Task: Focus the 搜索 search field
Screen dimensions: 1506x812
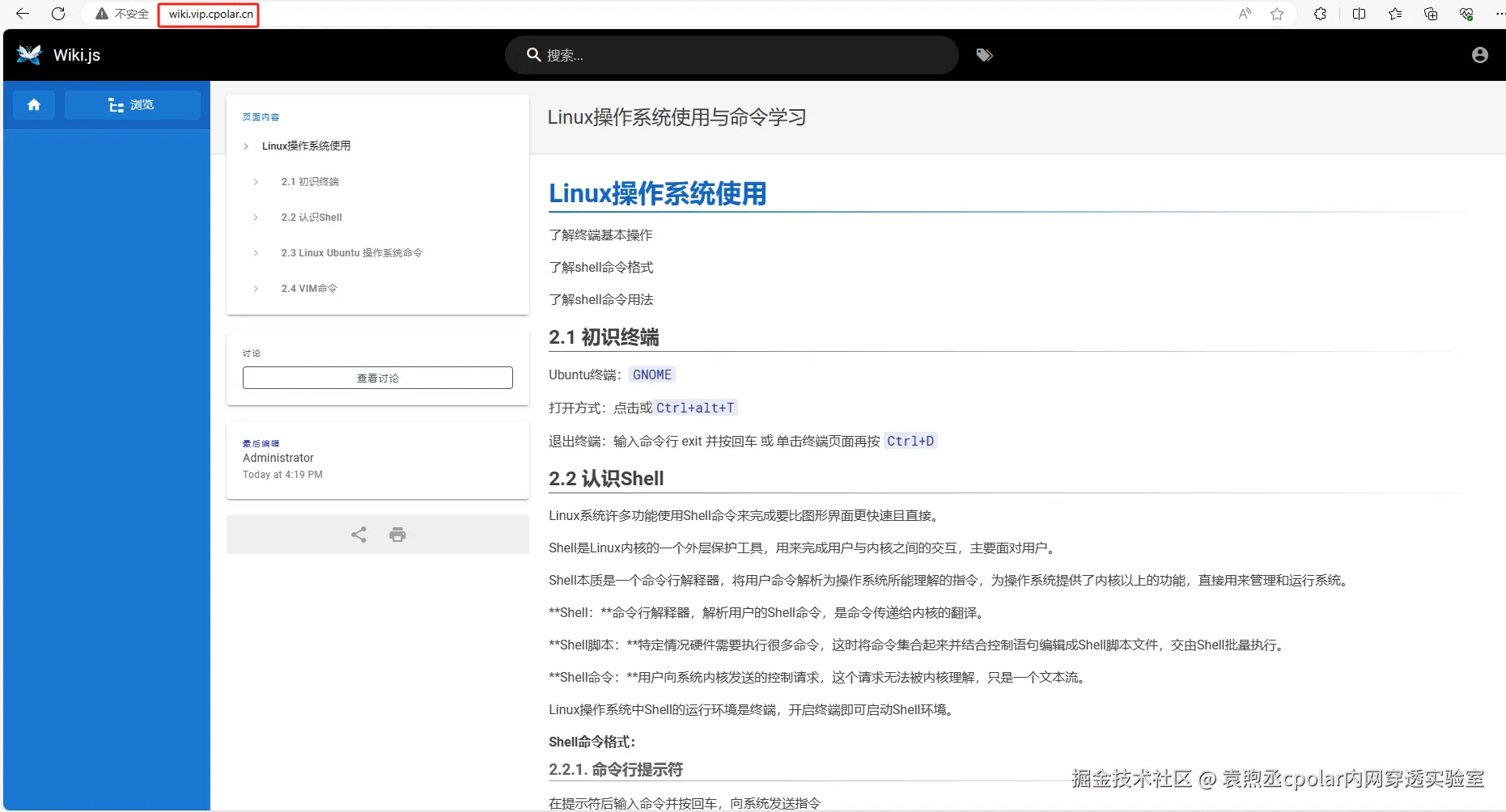Action: click(732, 55)
